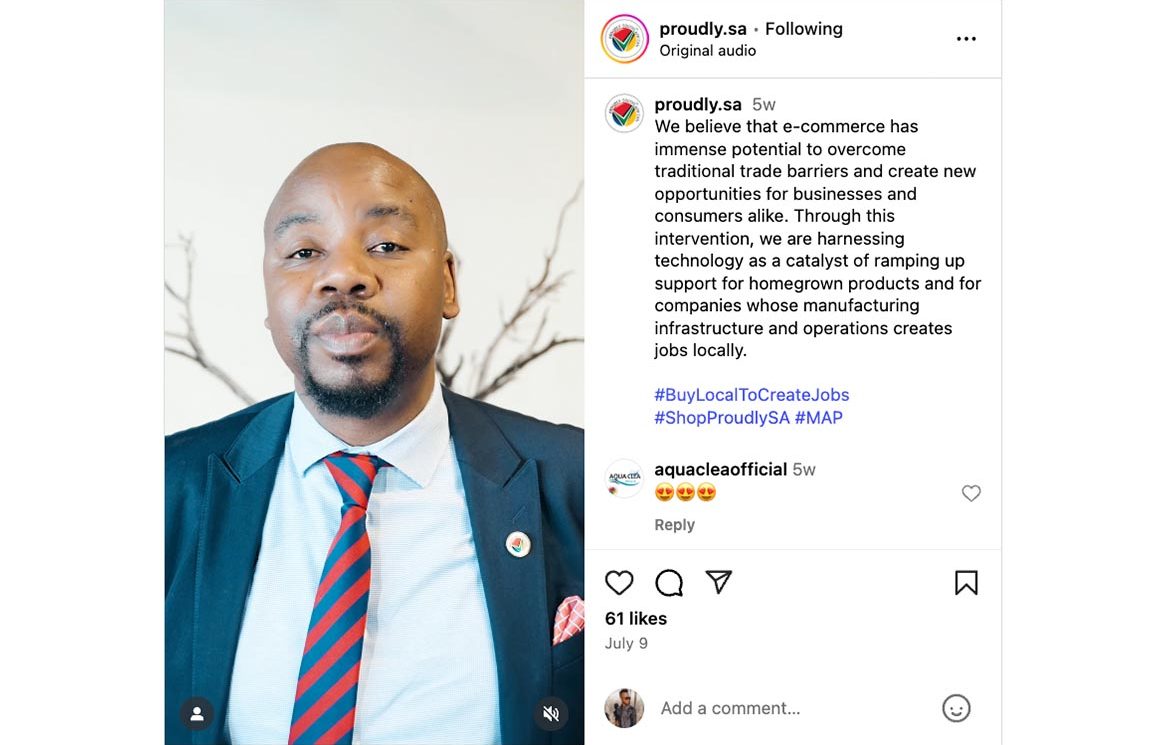Open proudly.sa story ring avatar in header
This screenshot has height=745, width=1166.
coord(625,39)
